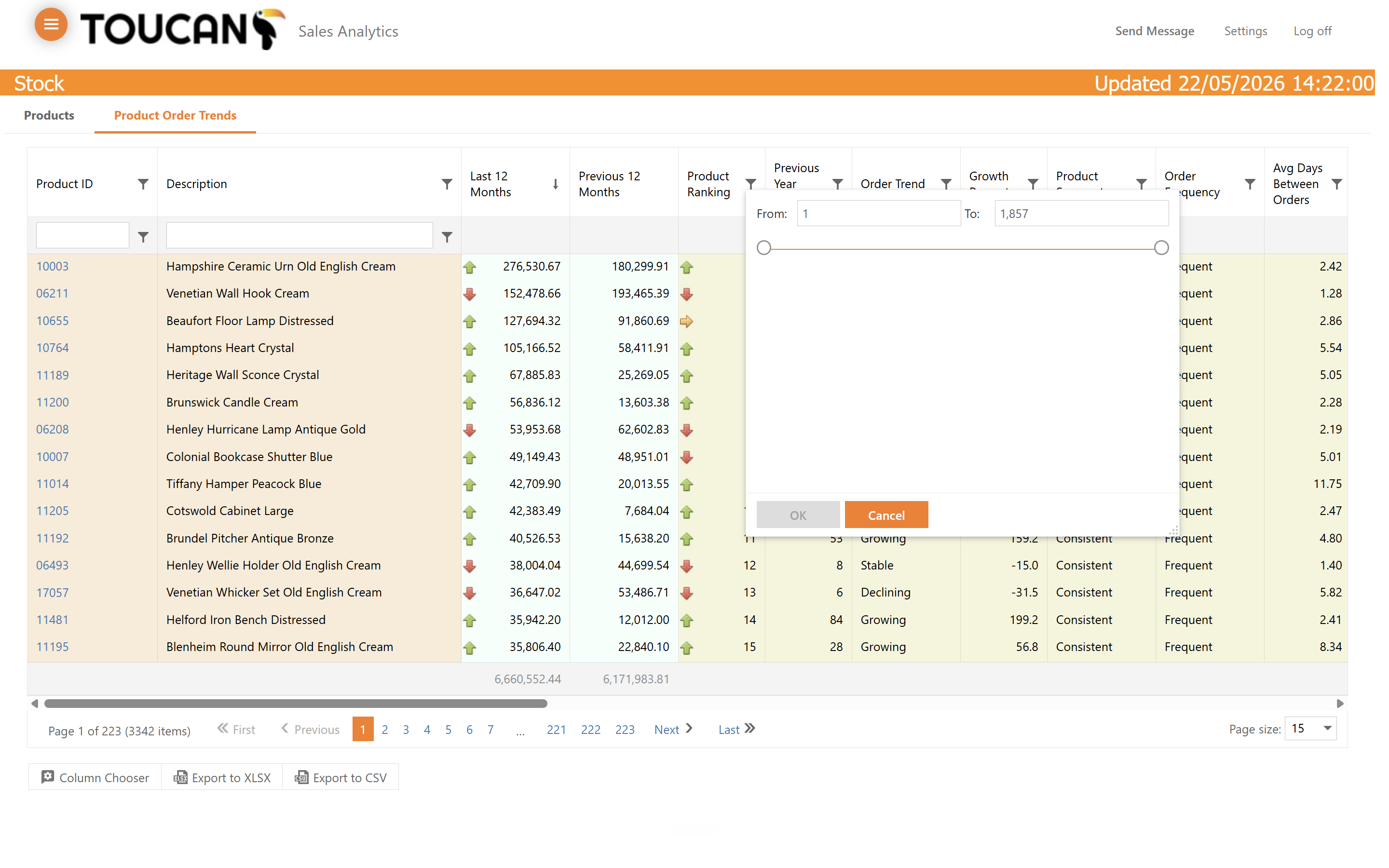The image size is (1389, 868).
Task: Select Hamptons Heart Crystal description cell
Action: (x=309, y=348)
